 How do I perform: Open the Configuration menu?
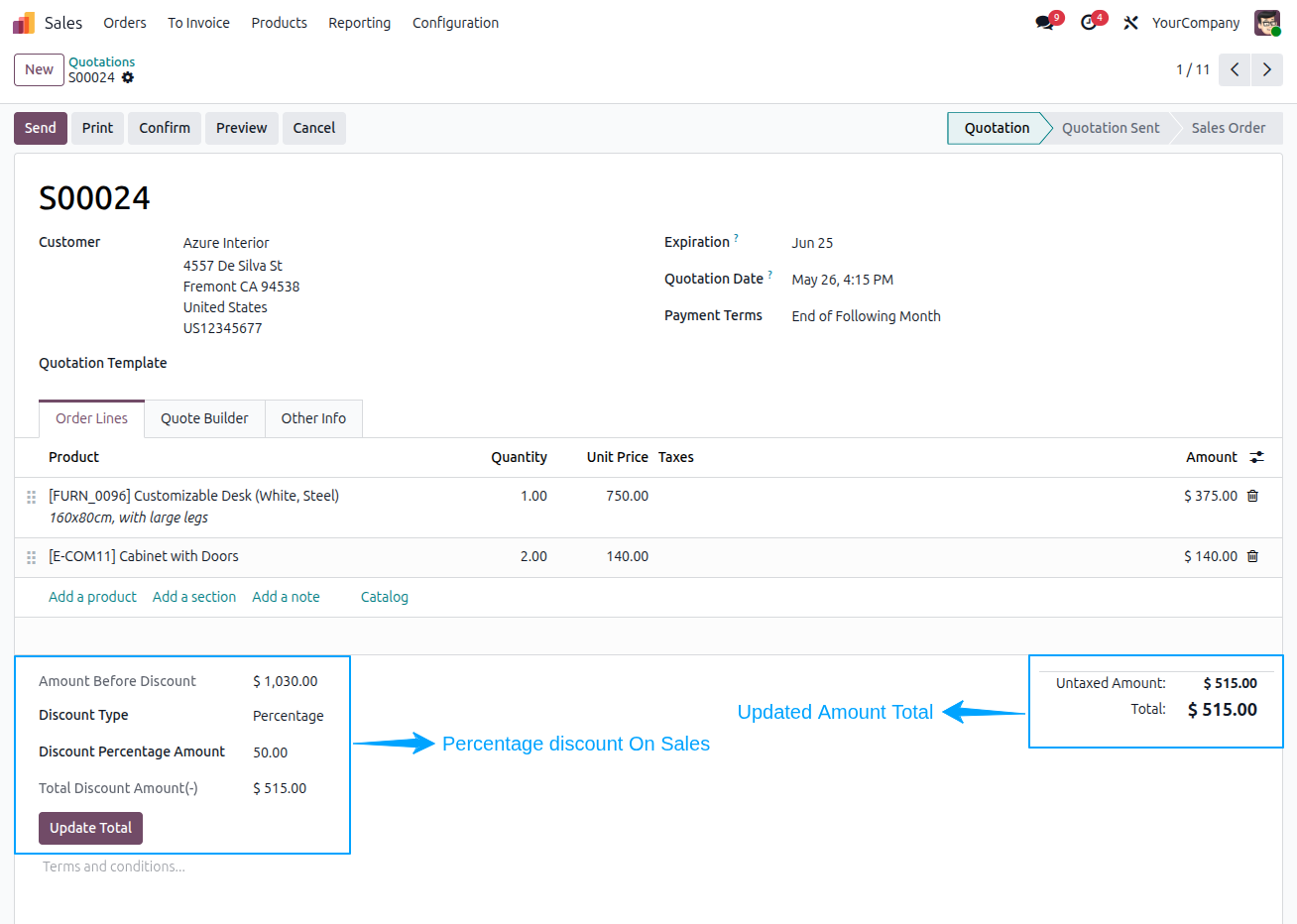point(455,23)
